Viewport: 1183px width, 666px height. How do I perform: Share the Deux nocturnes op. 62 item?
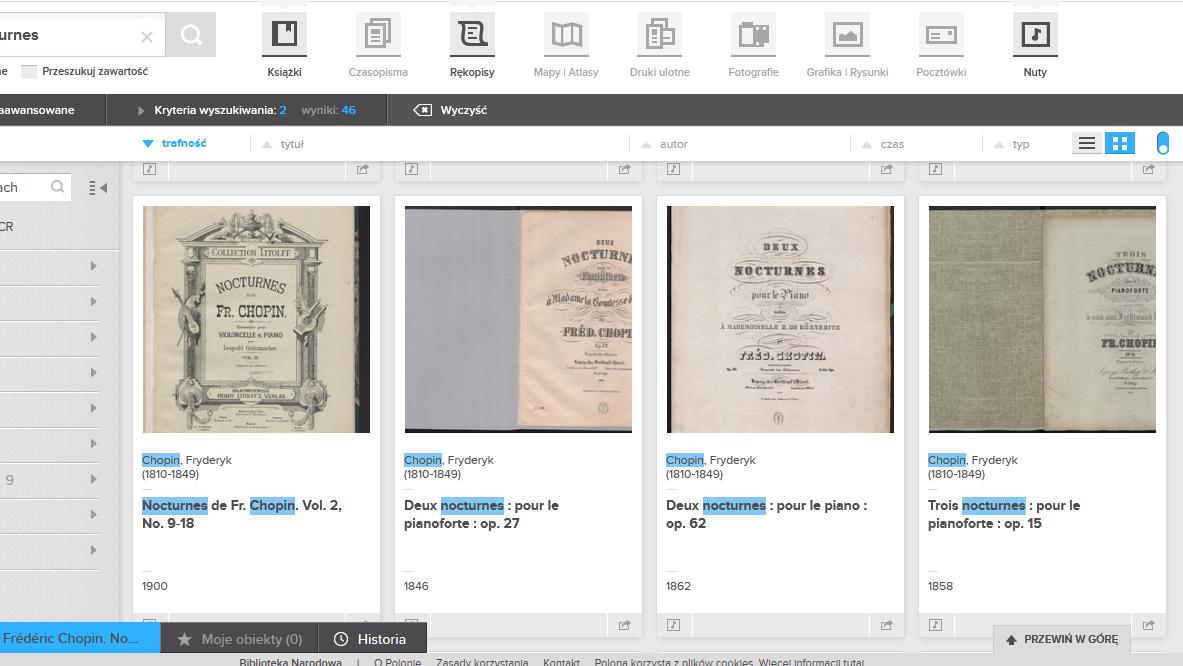coord(886,625)
